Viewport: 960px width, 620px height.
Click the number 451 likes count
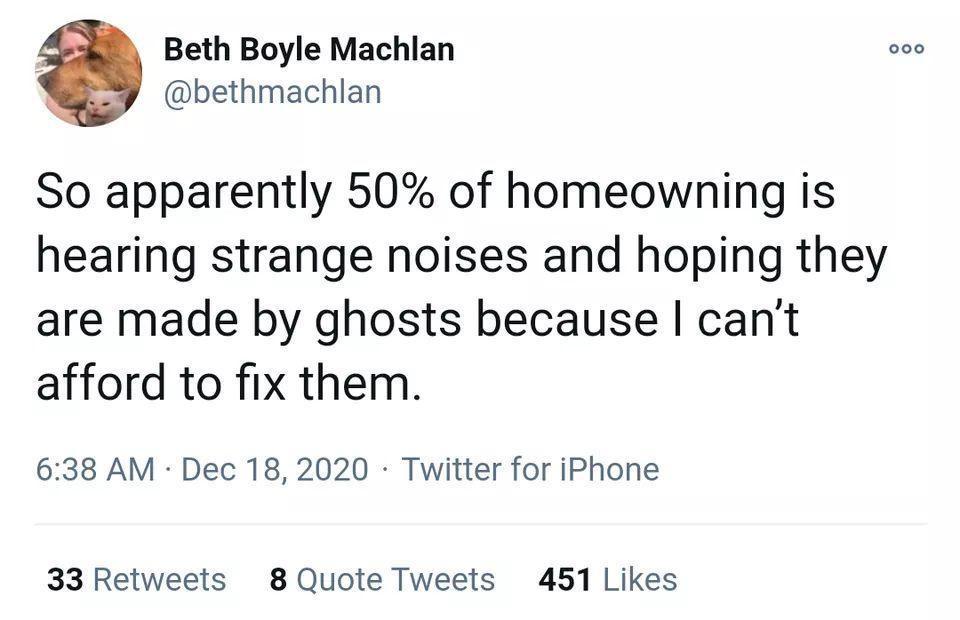[563, 579]
